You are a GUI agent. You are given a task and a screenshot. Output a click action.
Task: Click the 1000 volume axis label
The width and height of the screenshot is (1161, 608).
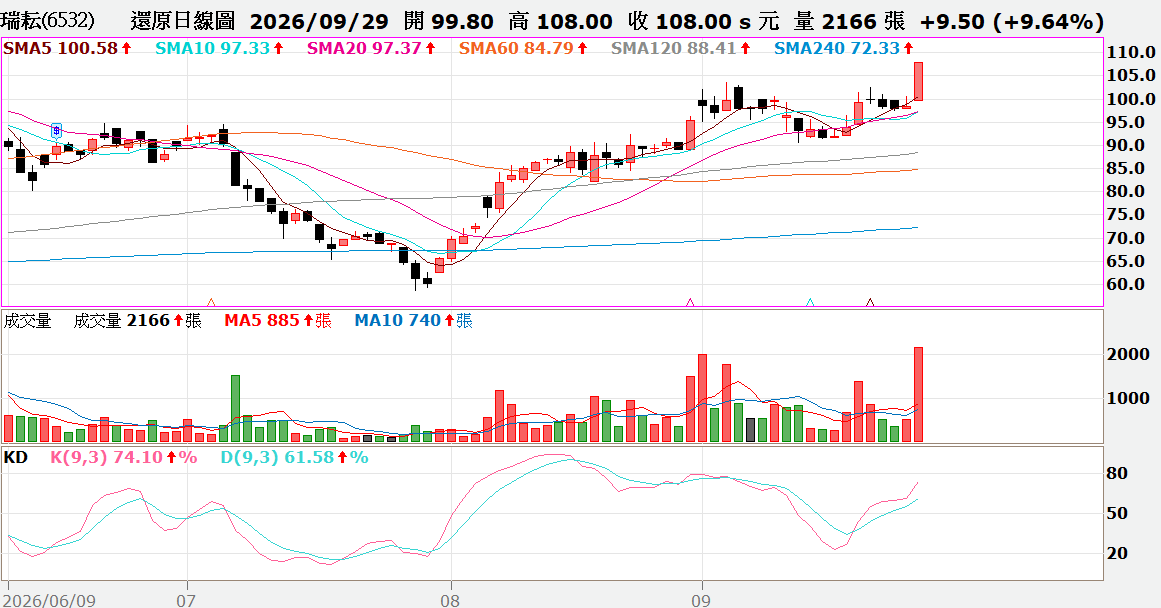point(1128,398)
